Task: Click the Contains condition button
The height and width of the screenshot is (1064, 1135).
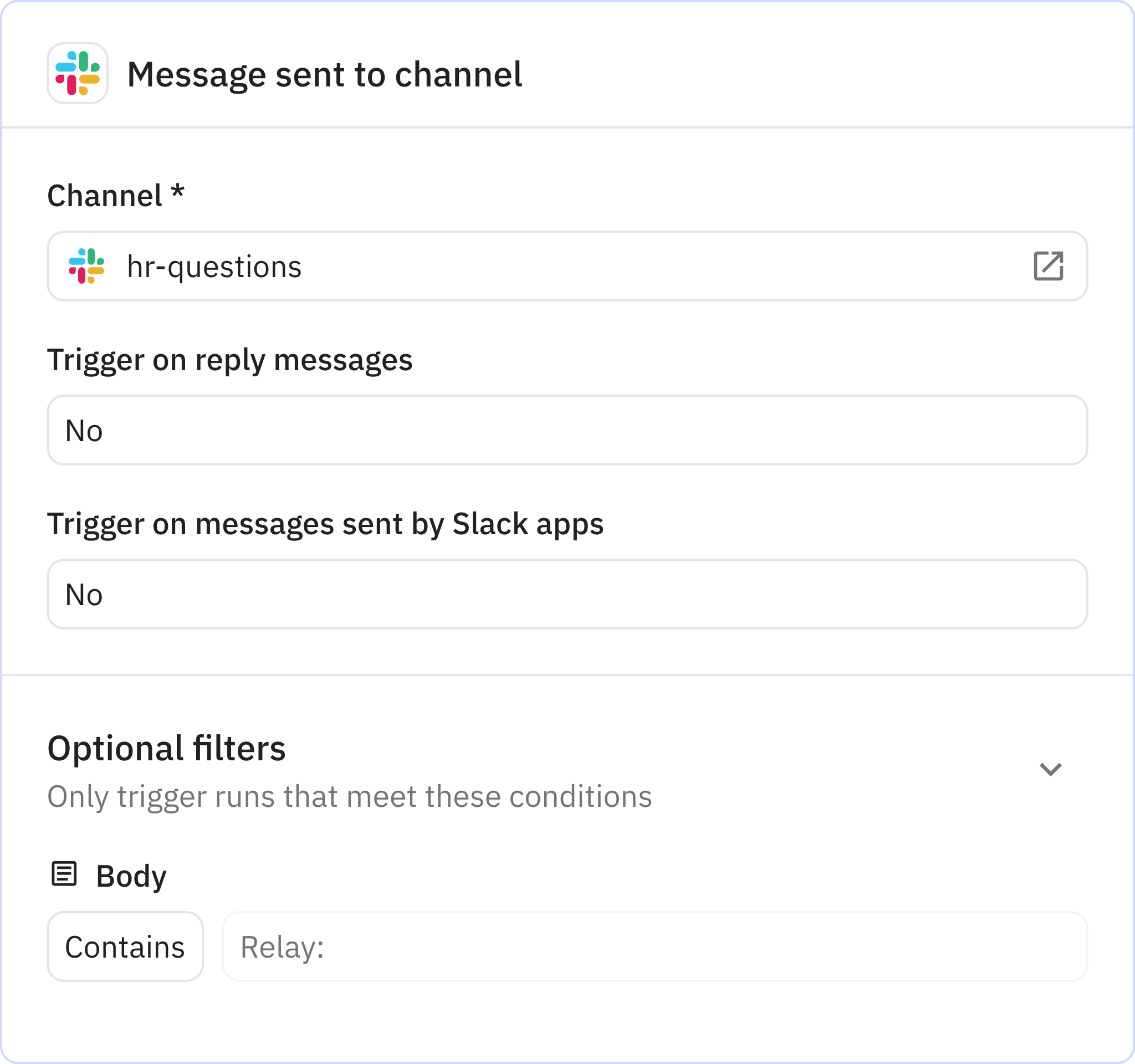Action: 125,947
